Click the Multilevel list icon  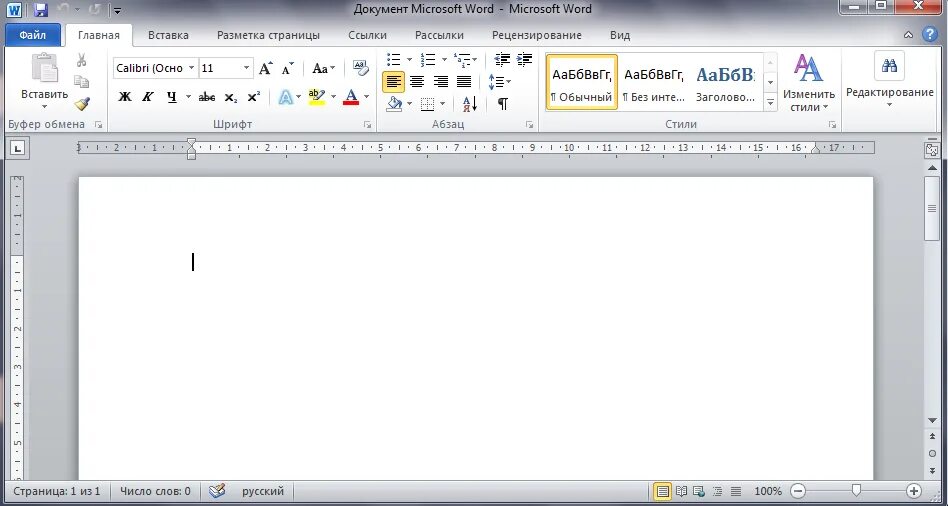pos(462,59)
